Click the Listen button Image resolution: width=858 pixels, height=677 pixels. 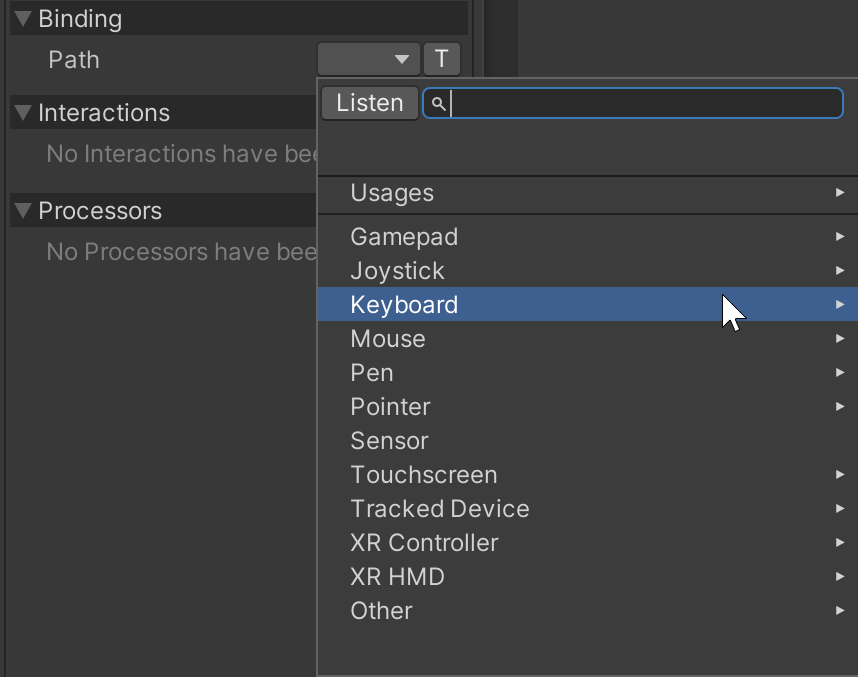point(369,102)
